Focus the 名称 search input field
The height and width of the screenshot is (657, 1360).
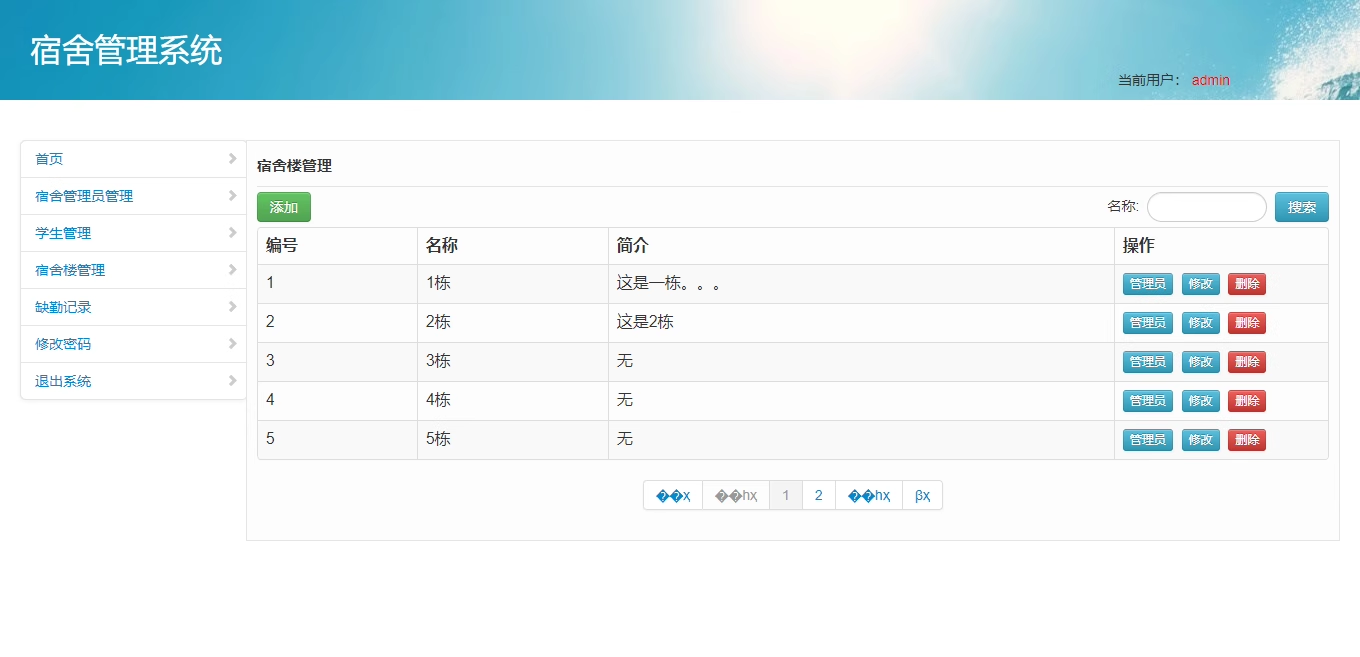pyautogui.click(x=1207, y=207)
